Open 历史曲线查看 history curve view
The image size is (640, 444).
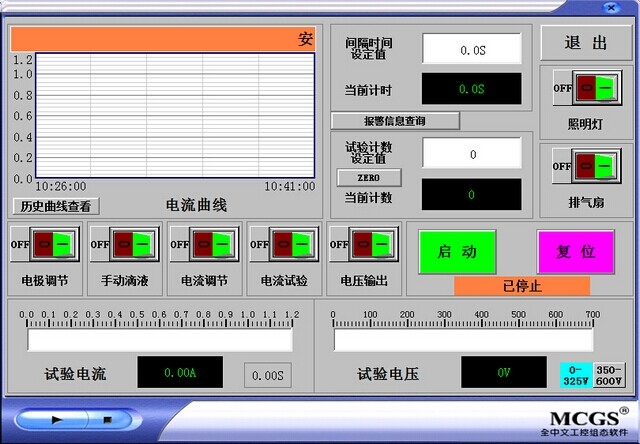tap(56, 206)
